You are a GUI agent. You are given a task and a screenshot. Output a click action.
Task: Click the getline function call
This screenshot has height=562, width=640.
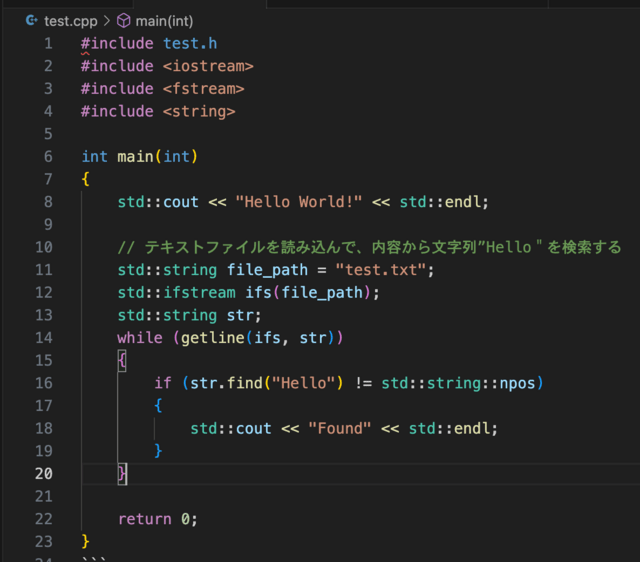click(x=212, y=338)
